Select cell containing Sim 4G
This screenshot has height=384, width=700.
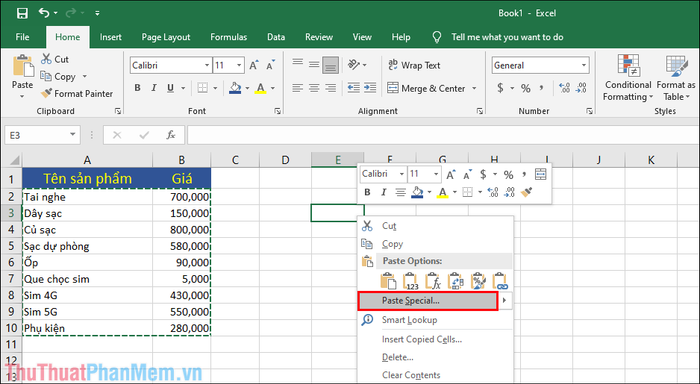pos(88,296)
